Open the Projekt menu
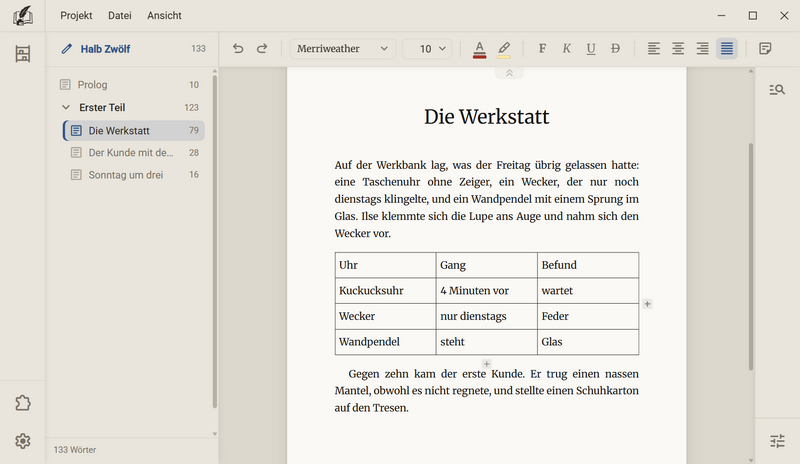The image size is (800, 464). 76,16
